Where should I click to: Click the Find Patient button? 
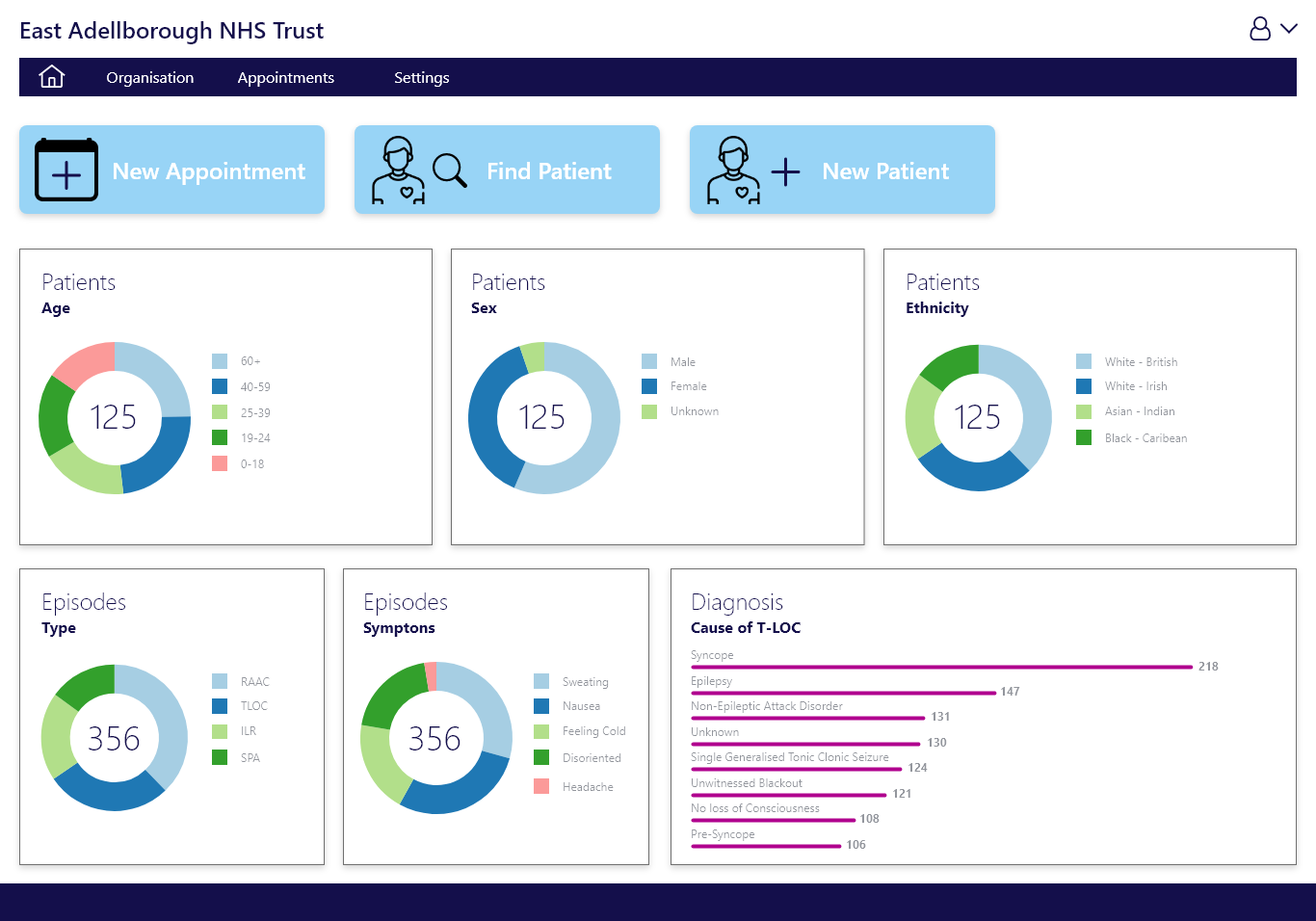(x=507, y=170)
